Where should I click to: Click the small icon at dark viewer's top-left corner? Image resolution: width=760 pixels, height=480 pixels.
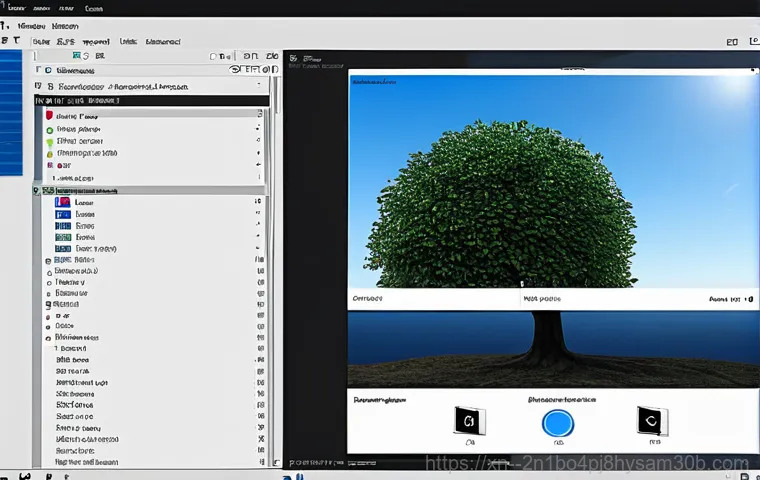(x=293, y=59)
